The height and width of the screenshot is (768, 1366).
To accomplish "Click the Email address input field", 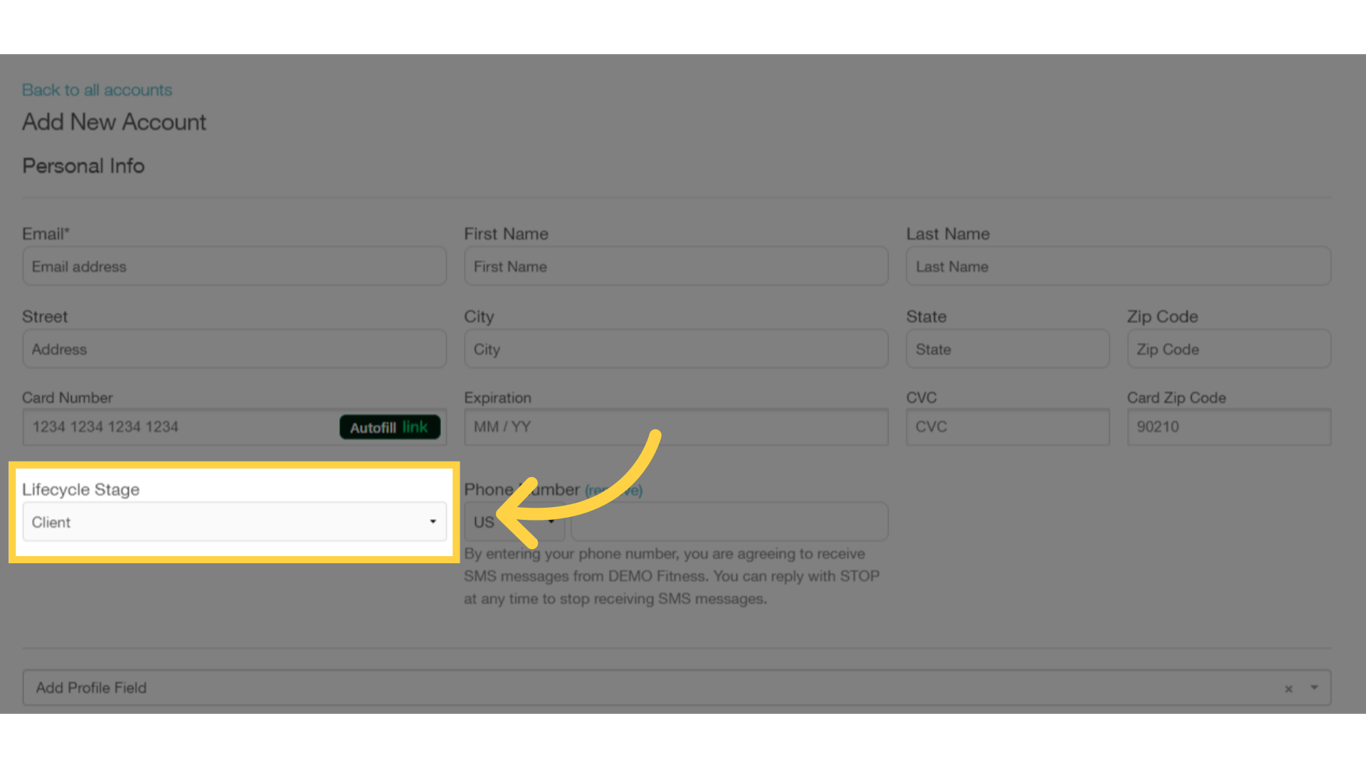I will pos(234,266).
